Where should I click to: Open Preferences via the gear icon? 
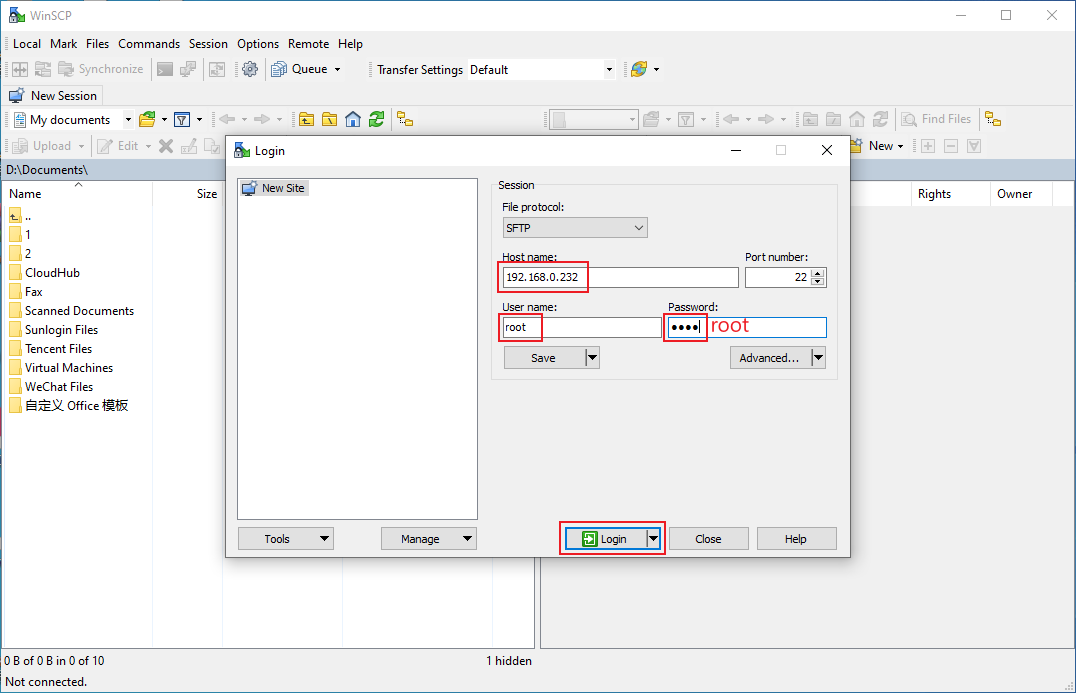[250, 69]
